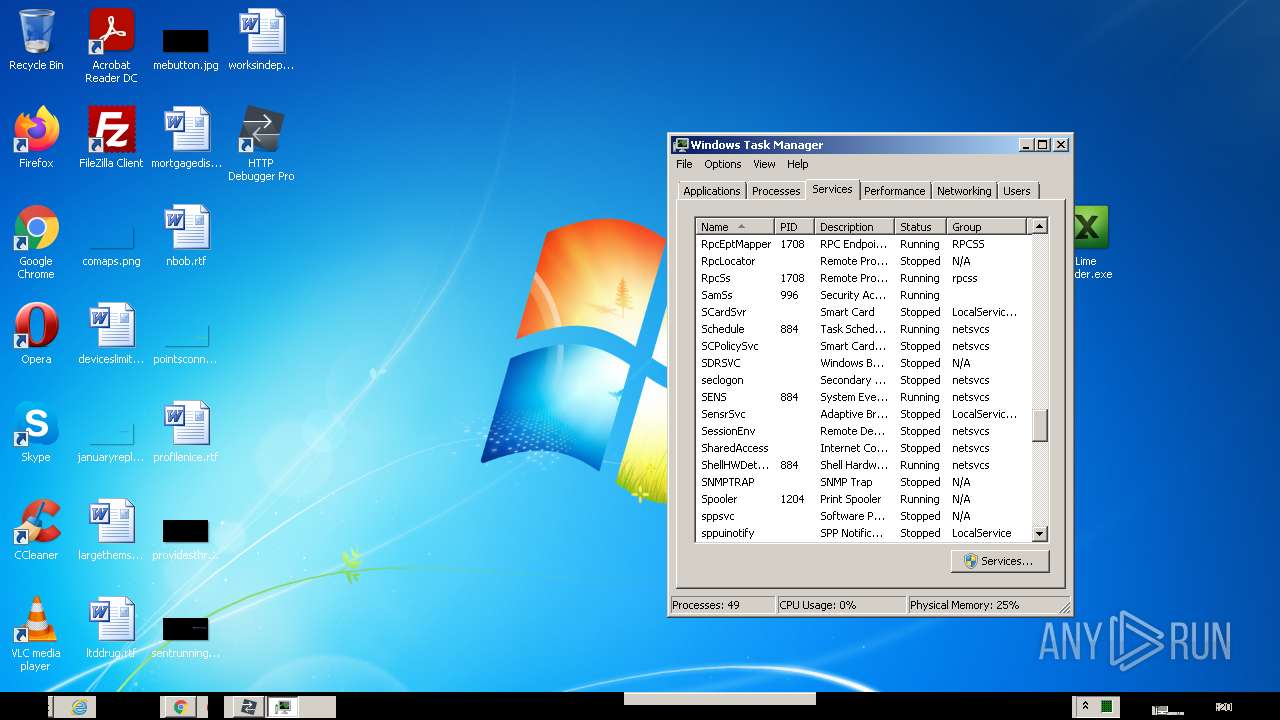Screen dimensions: 1280x720
Task: Switch to the Processes tab
Action: [x=776, y=191]
